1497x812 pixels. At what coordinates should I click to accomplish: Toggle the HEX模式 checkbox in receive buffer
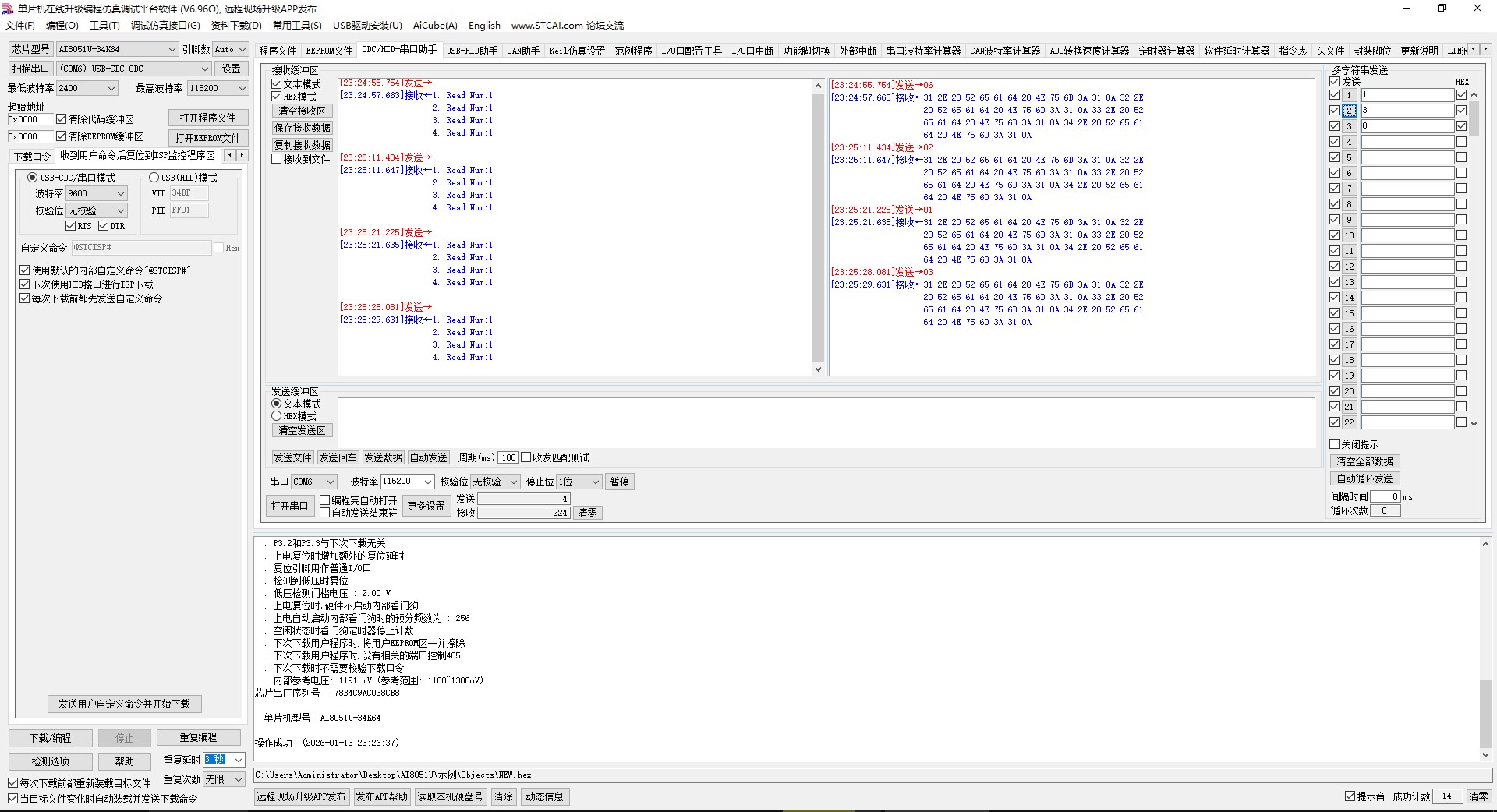click(x=277, y=97)
